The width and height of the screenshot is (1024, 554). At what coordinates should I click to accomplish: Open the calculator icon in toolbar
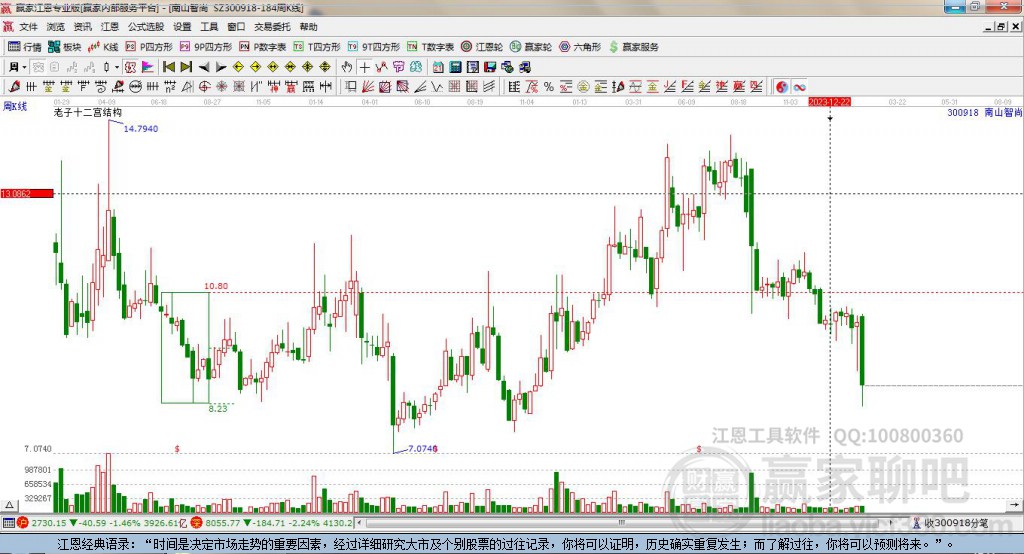456,67
